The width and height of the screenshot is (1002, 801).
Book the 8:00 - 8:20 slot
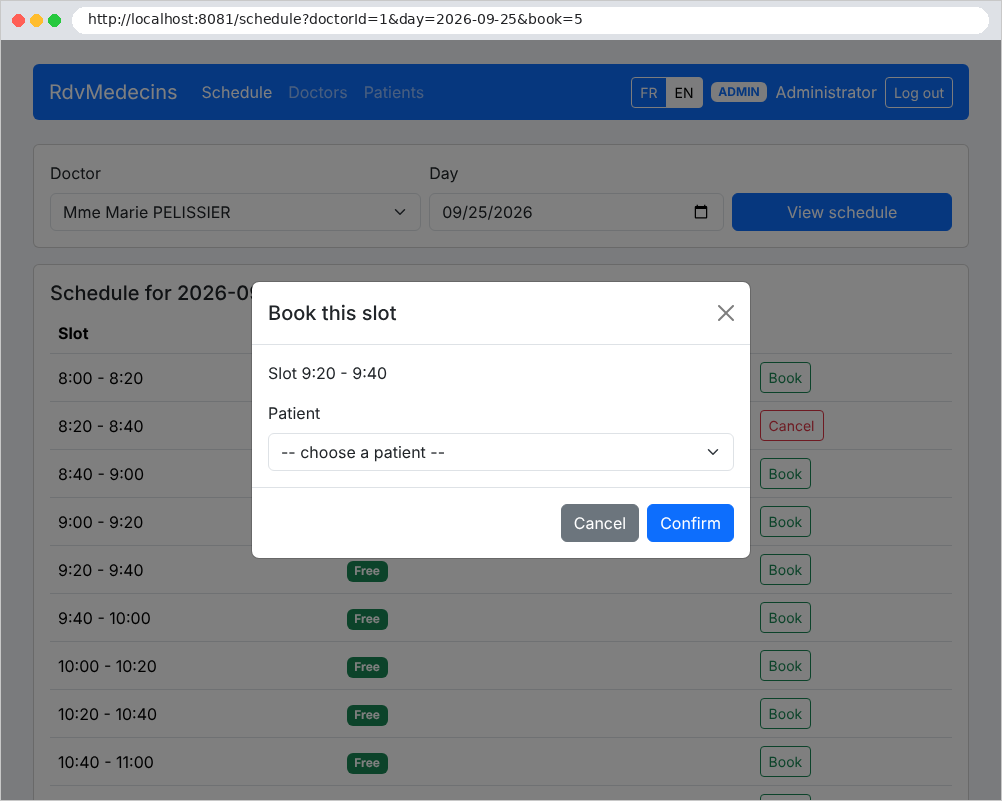[785, 378]
